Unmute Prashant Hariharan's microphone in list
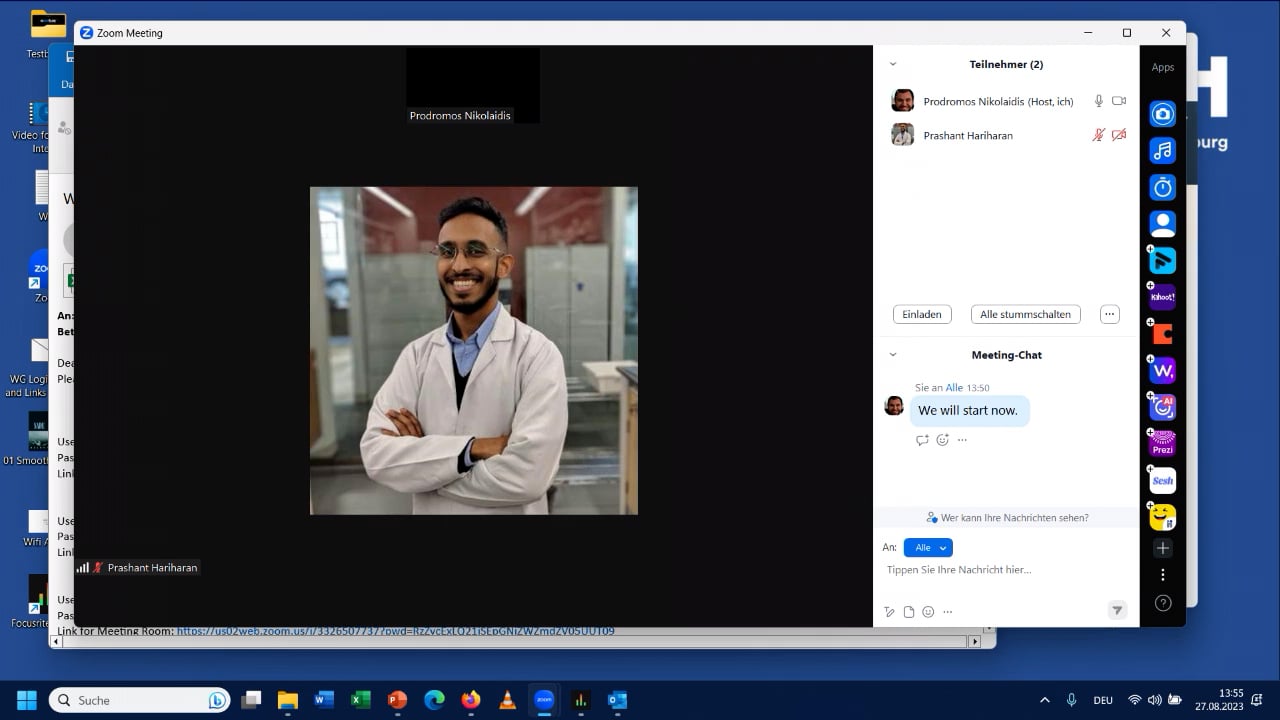The image size is (1280, 720). (1098, 135)
